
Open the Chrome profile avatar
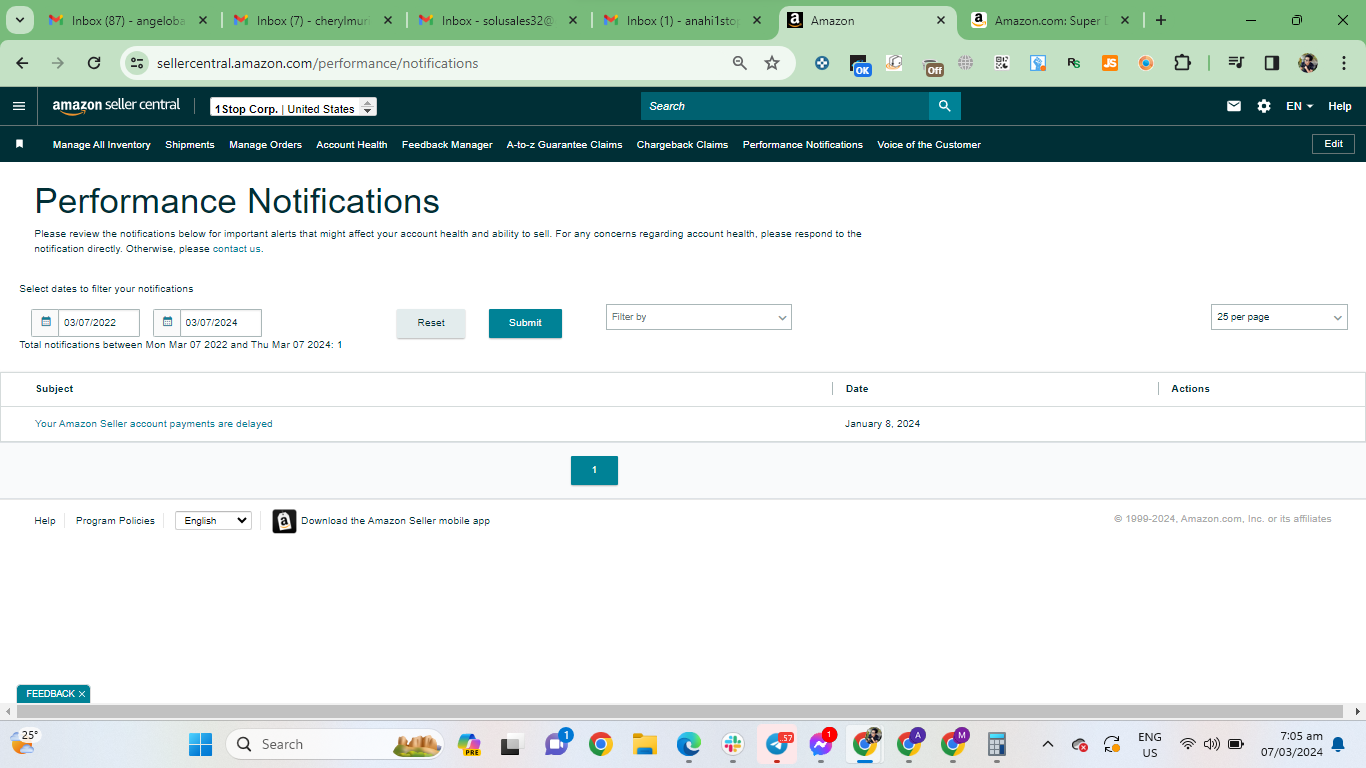(1308, 63)
